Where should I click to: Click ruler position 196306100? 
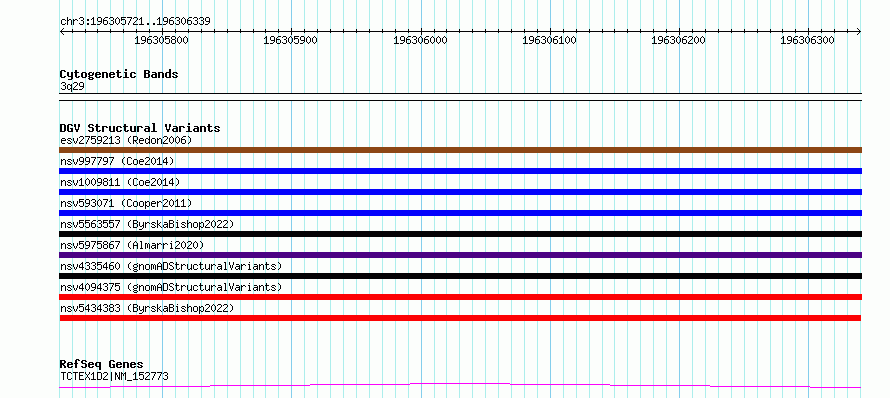(550, 40)
